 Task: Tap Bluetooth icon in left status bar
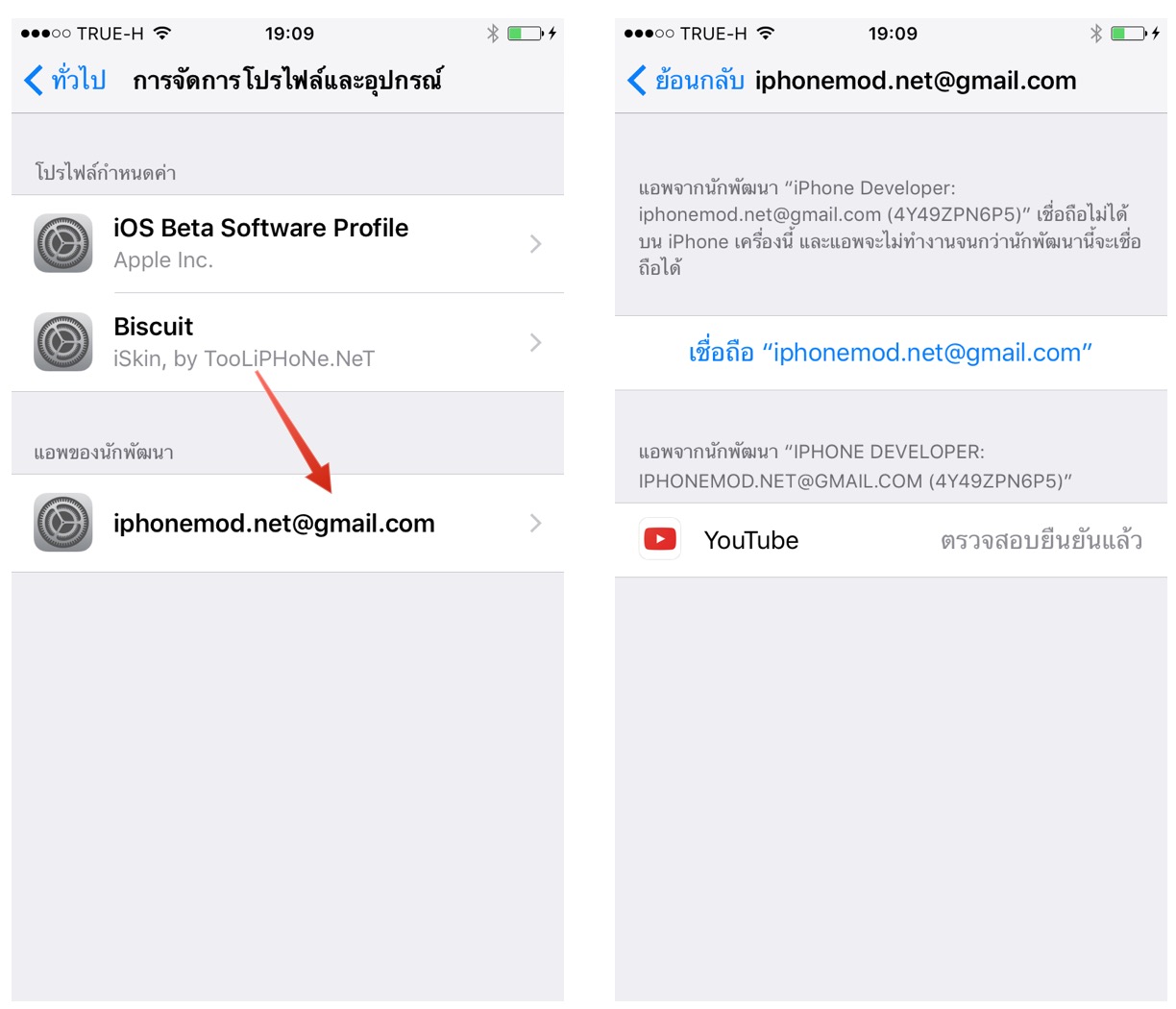[x=493, y=34]
